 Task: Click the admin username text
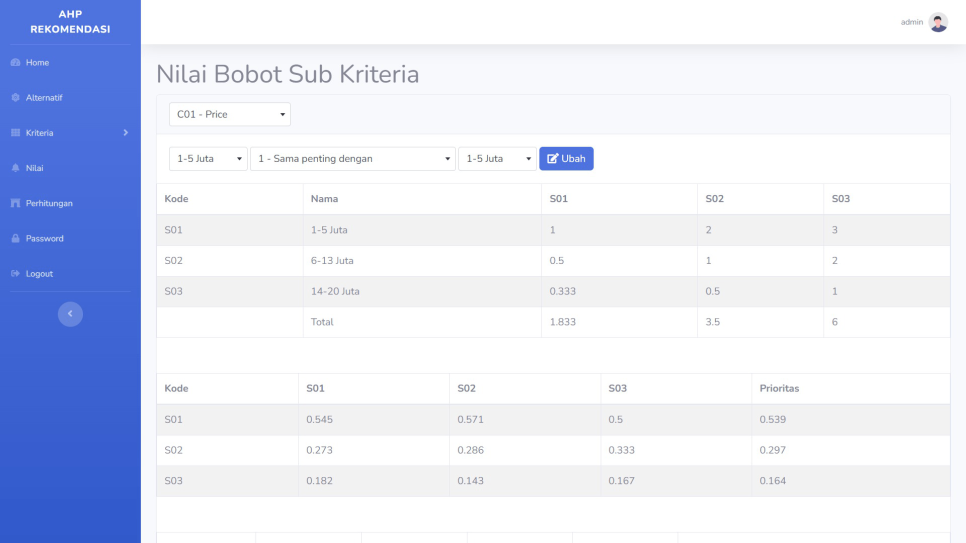(912, 22)
